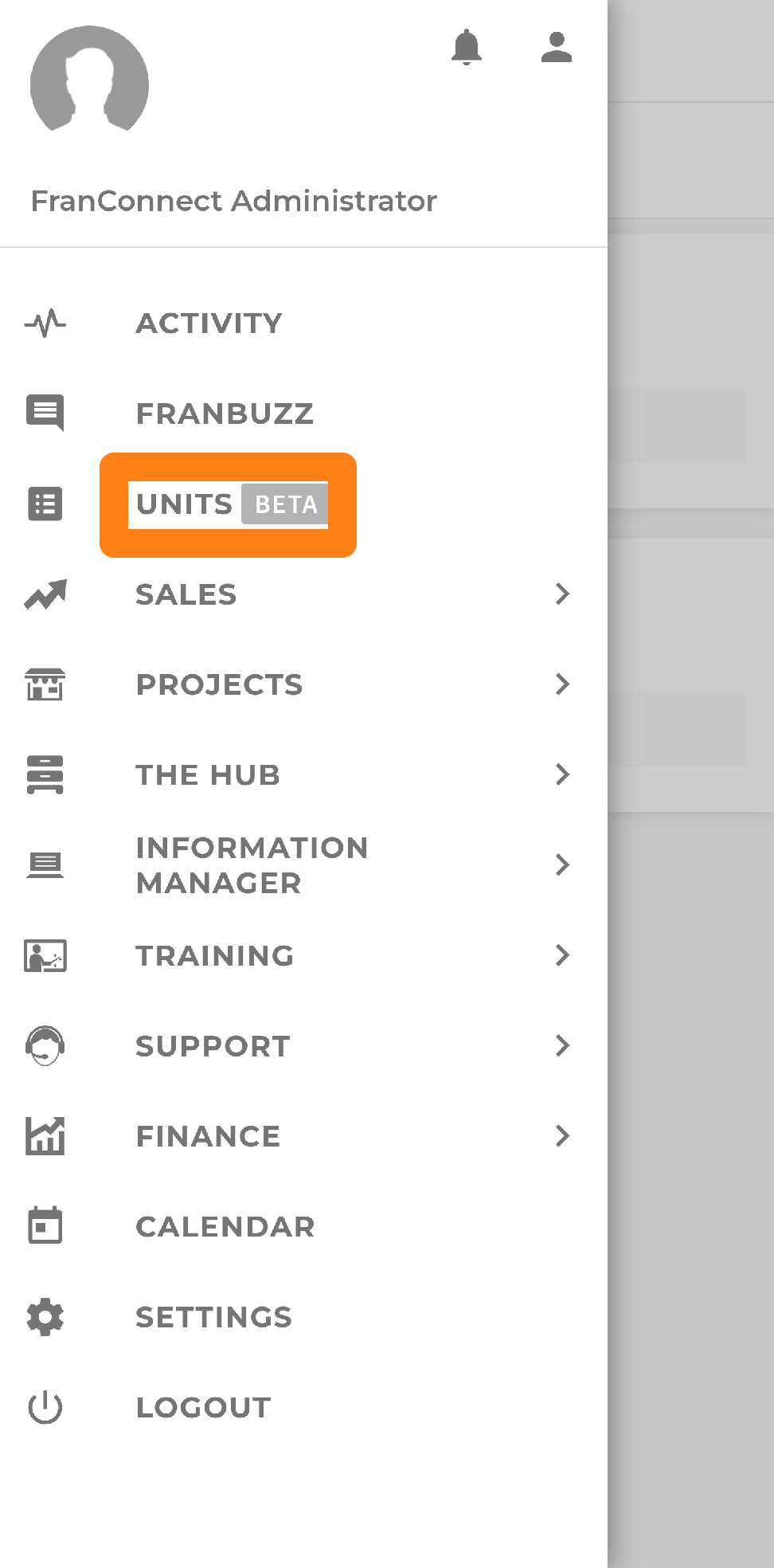Click the Logout text link

click(203, 1408)
